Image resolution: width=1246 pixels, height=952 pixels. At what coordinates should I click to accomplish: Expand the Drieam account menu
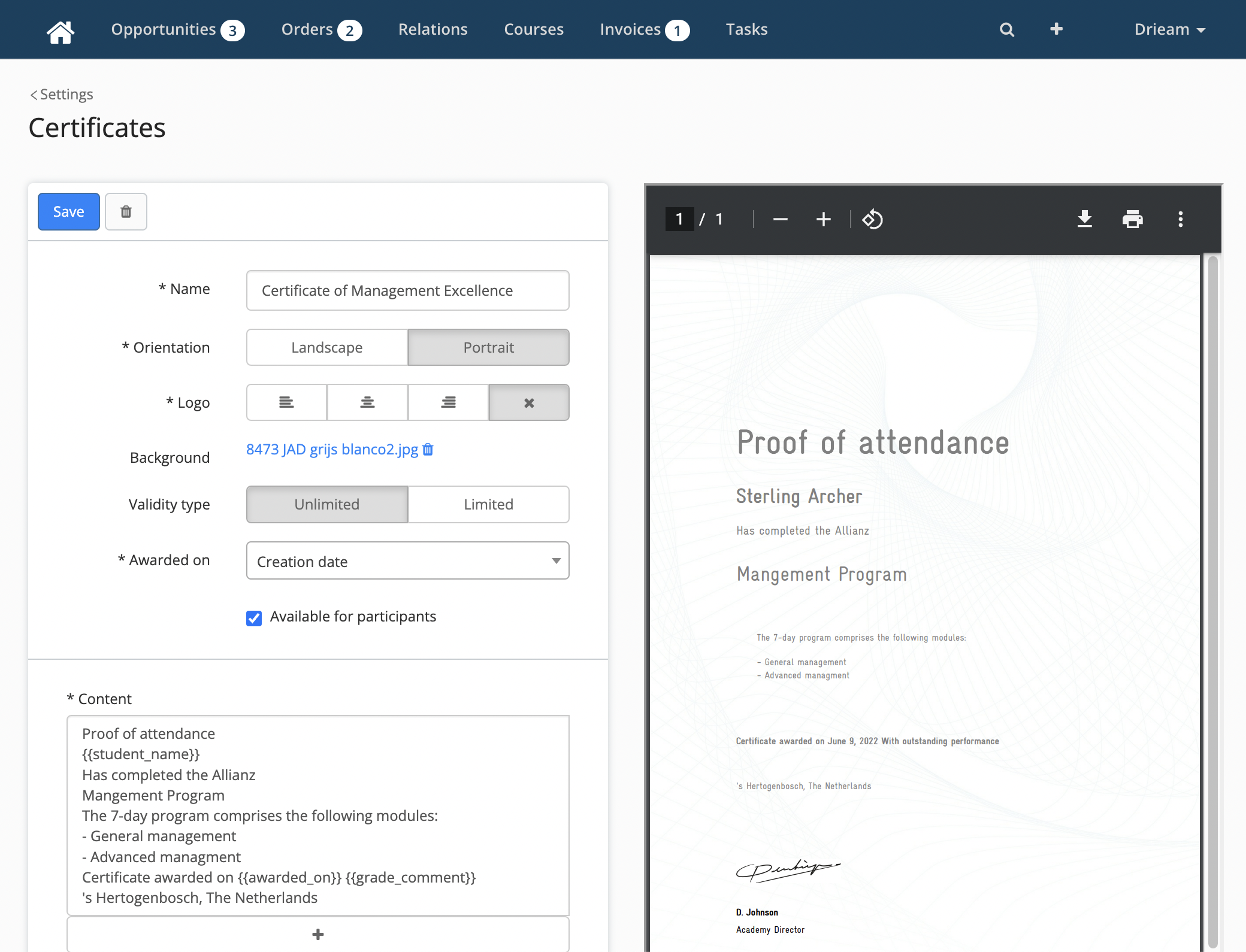1169,29
